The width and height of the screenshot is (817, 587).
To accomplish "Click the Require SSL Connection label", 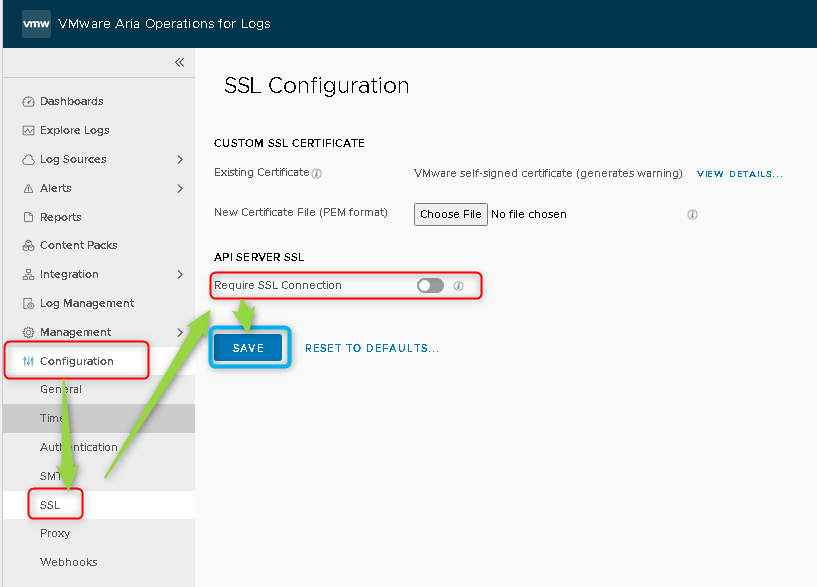I will 278,285.
